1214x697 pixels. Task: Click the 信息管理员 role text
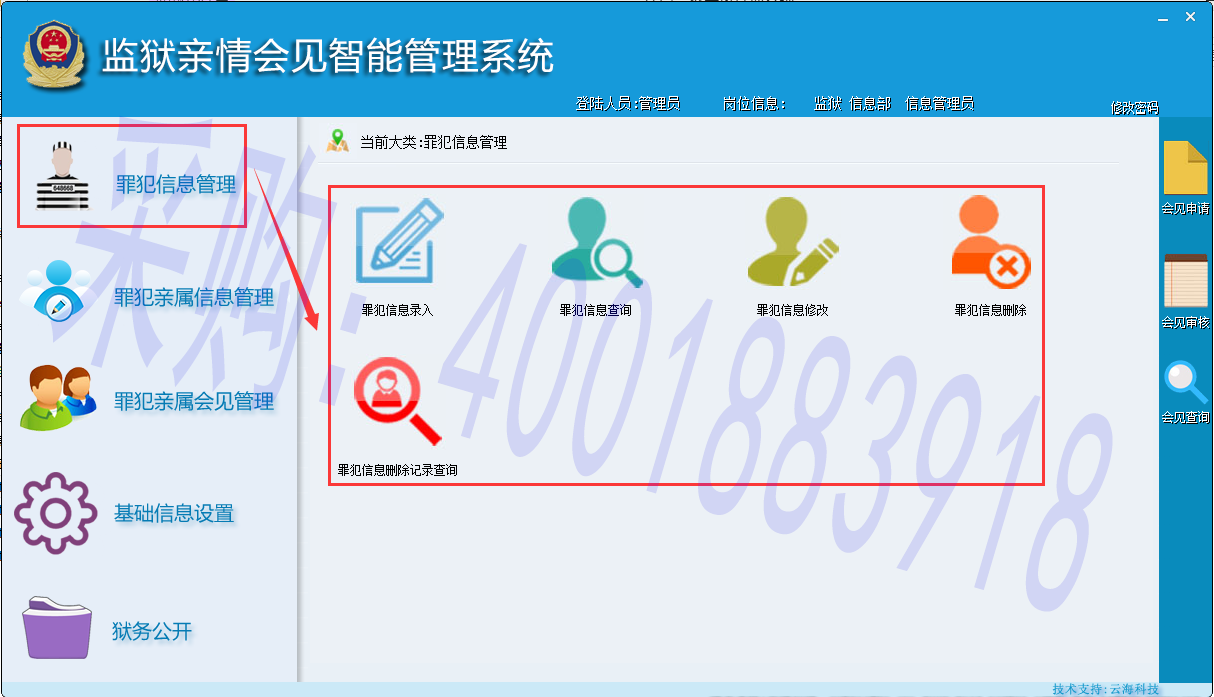click(939, 103)
